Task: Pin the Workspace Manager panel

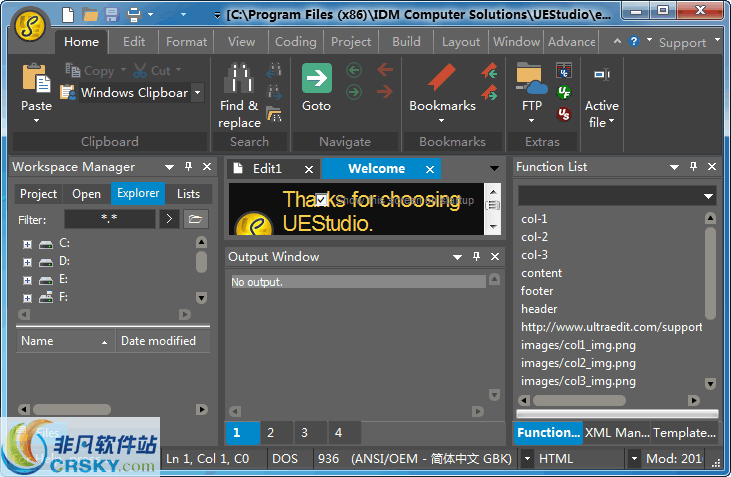Action: coord(188,166)
